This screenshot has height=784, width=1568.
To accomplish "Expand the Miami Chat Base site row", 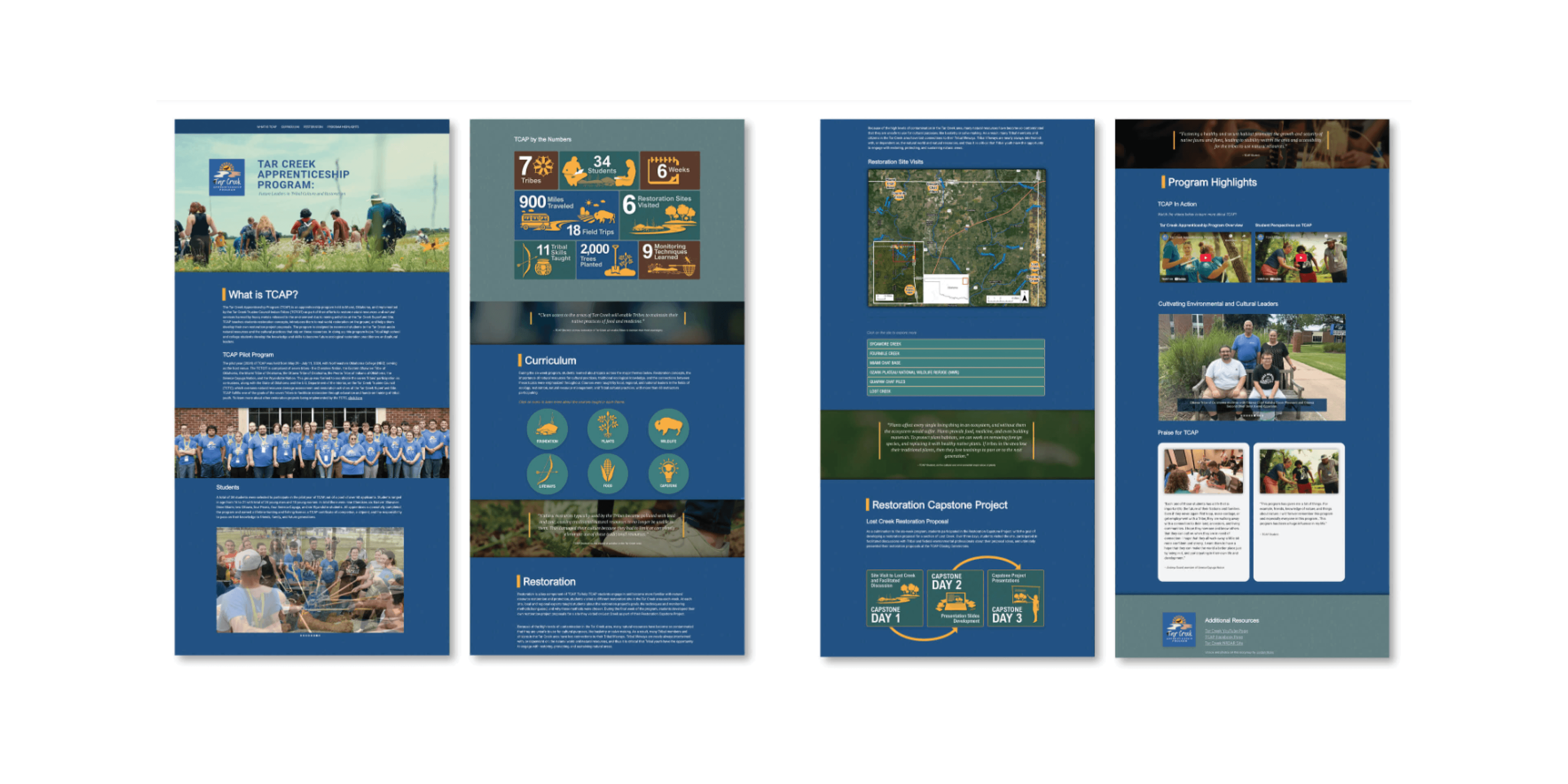I will tap(956, 363).
